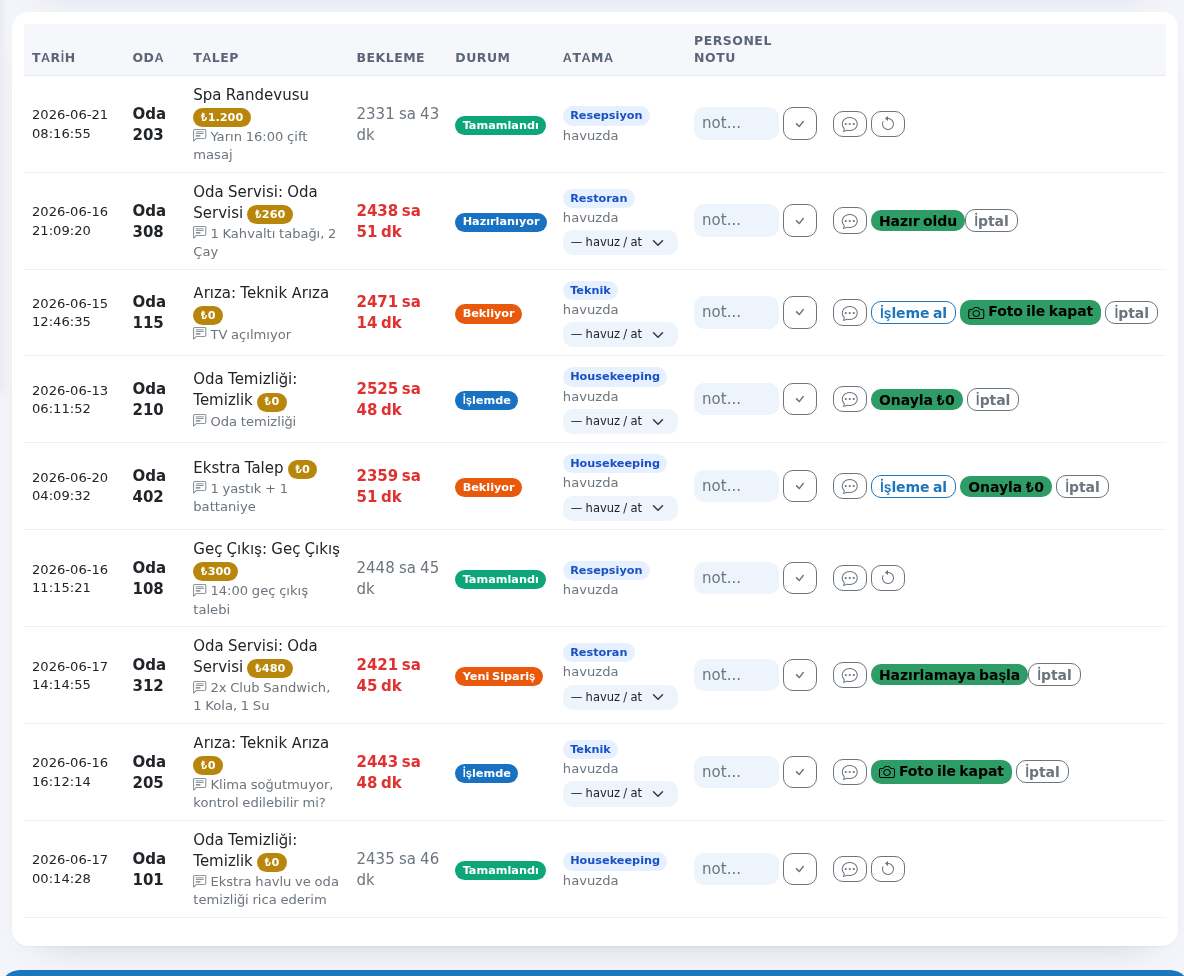Open message icon for Oda 203 spa request
The width and height of the screenshot is (1184, 976).
coord(849,124)
